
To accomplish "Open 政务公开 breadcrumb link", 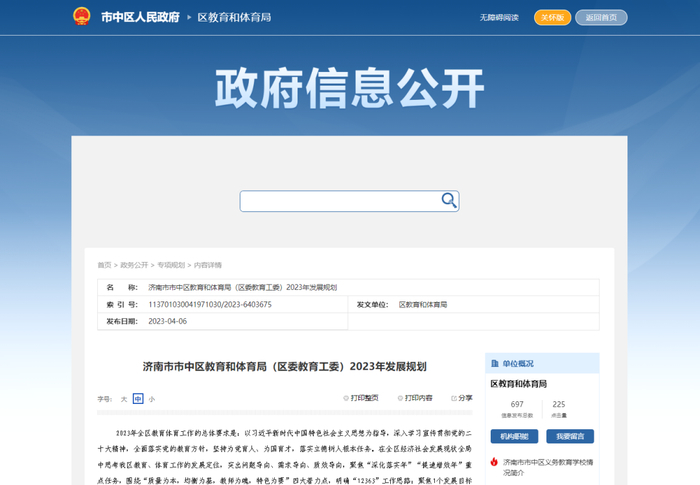I will coord(134,265).
